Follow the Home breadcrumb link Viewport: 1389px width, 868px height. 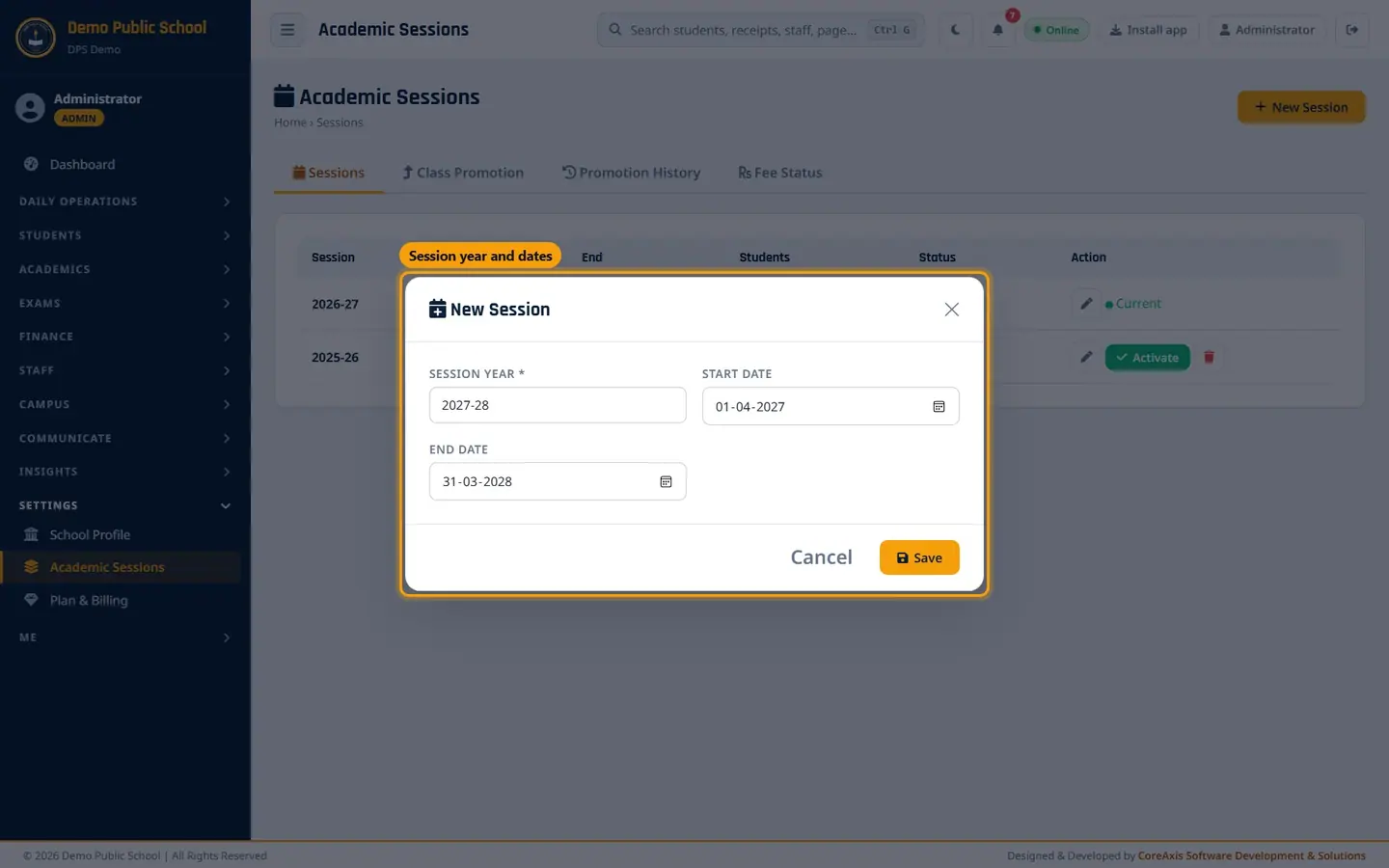(289, 122)
